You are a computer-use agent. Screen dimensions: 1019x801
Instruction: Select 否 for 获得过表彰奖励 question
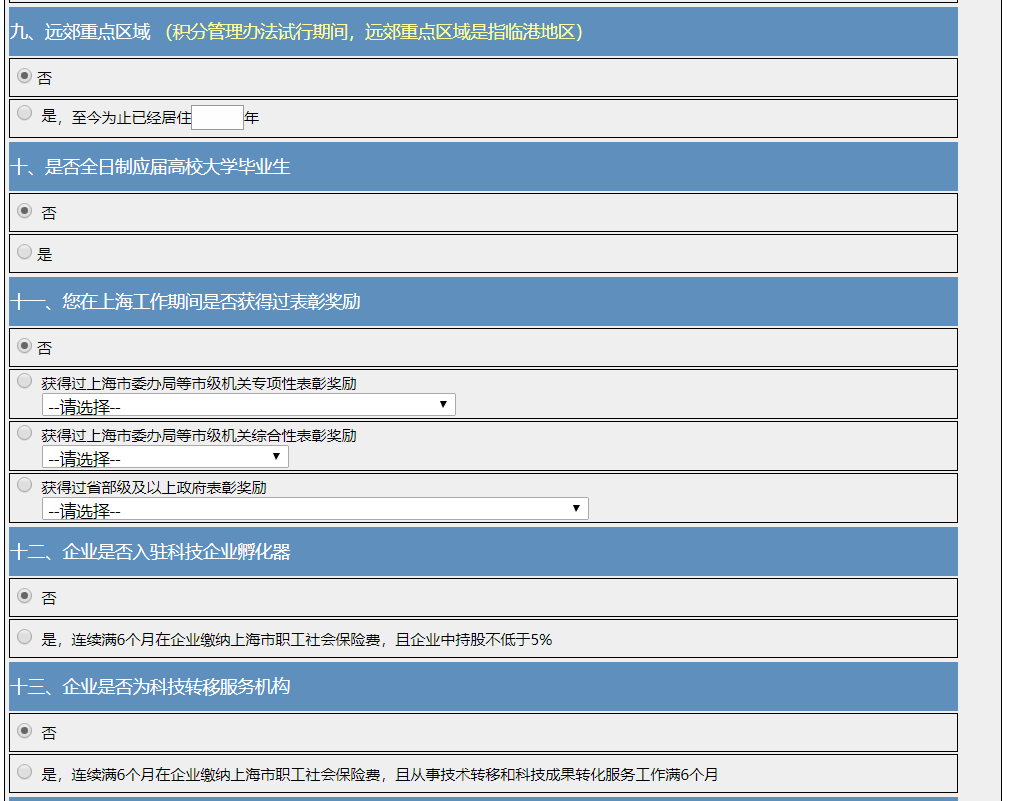point(25,346)
